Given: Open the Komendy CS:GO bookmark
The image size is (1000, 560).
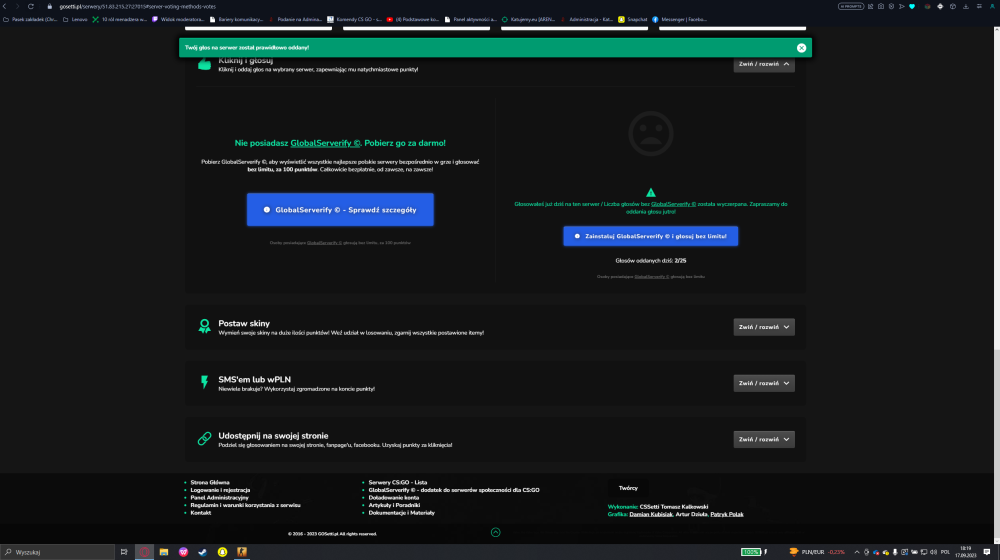Looking at the screenshot, I should (355, 20).
